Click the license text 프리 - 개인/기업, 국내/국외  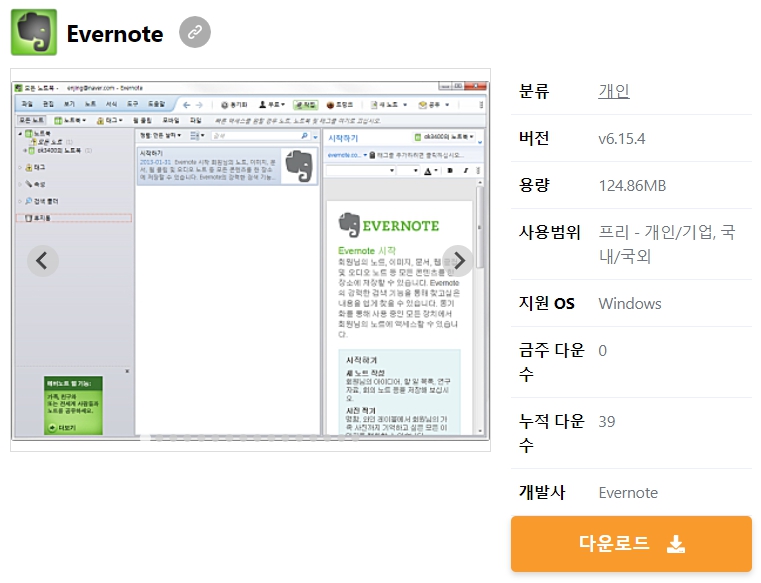coord(667,244)
